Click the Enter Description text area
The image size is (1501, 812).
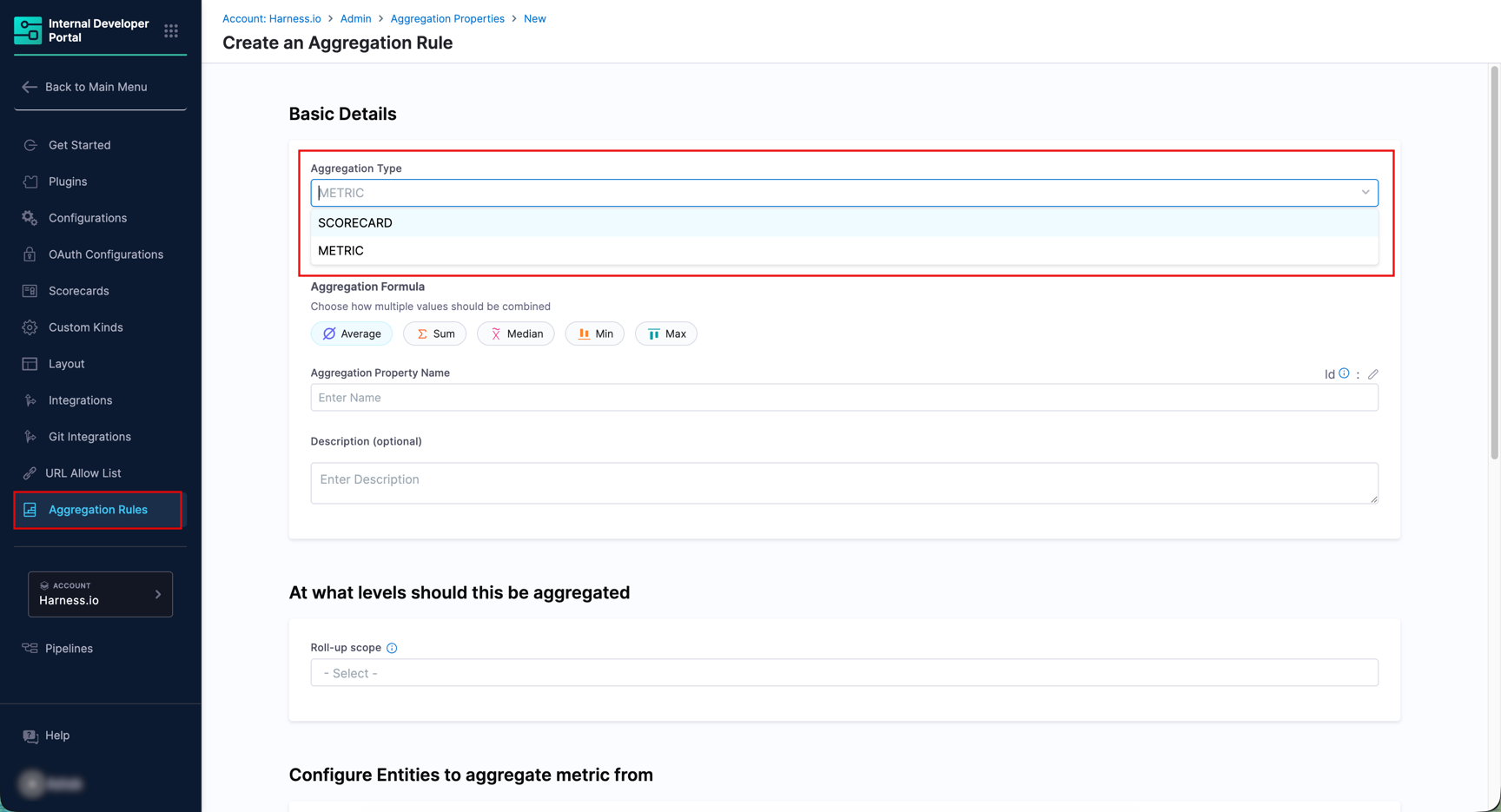coord(843,482)
